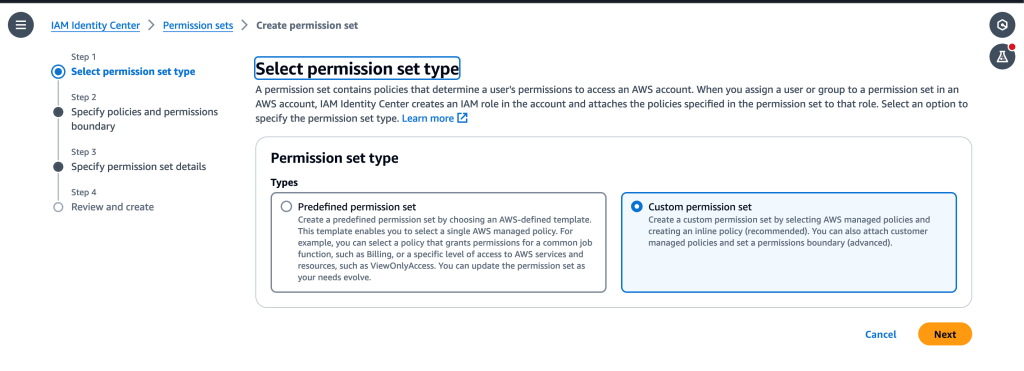Click the Step 3 wizard indicator dot
1024x371 pixels.
(x=58, y=167)
